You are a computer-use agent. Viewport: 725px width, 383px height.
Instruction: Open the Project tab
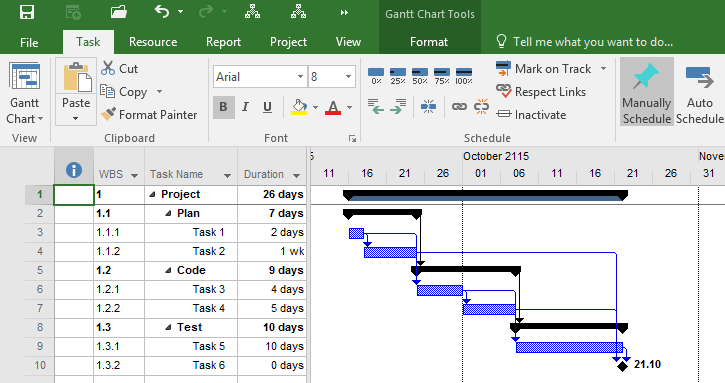[288, 42]
